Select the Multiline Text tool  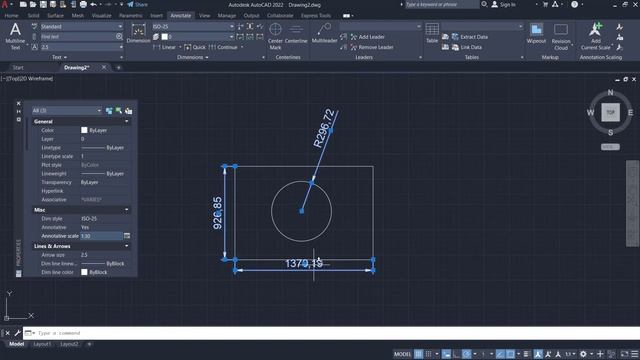pyautogui.click(x=15, y=36)
